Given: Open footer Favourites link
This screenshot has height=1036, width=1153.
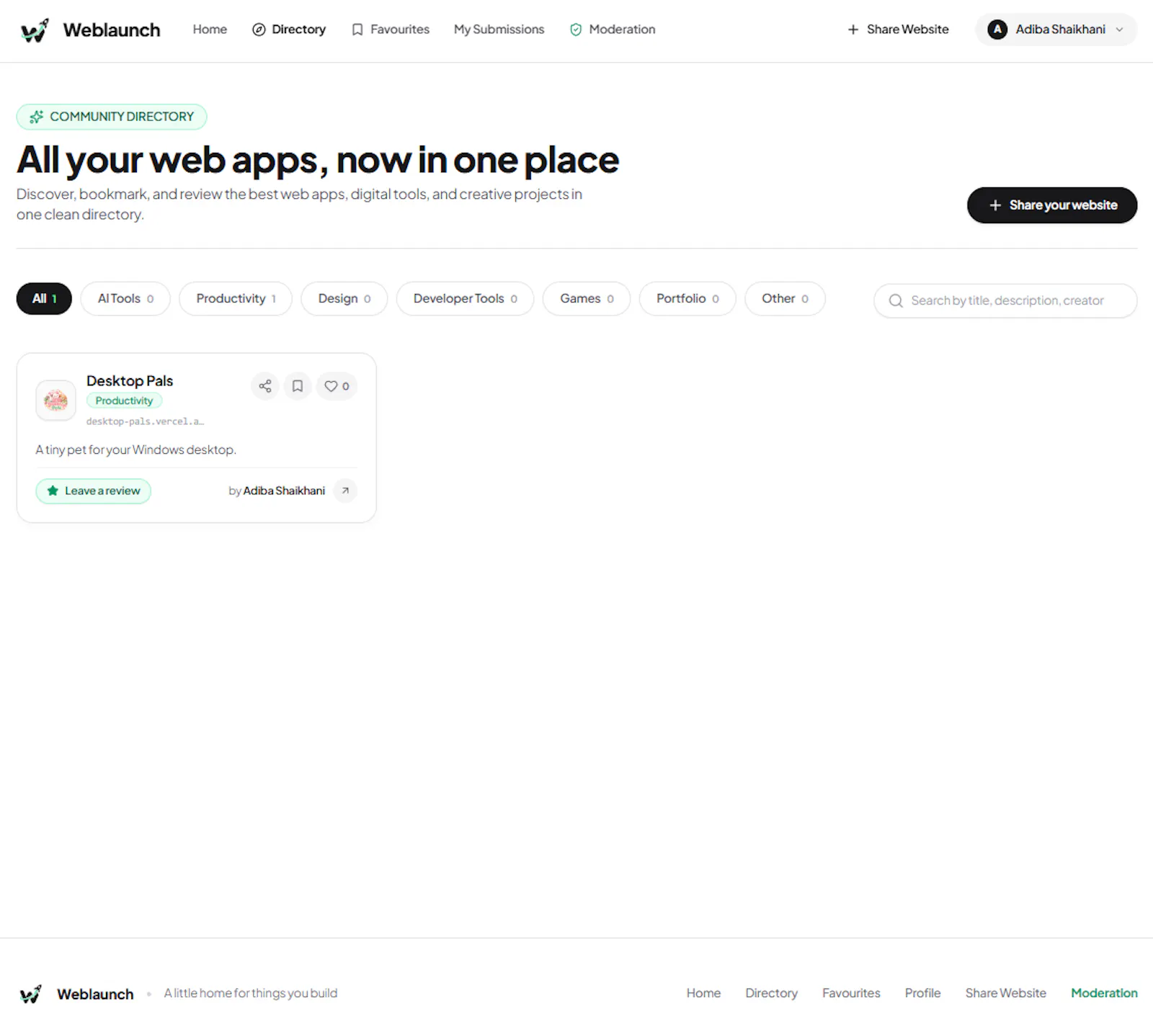Looking at the screenshot, I should pos(851,993).
